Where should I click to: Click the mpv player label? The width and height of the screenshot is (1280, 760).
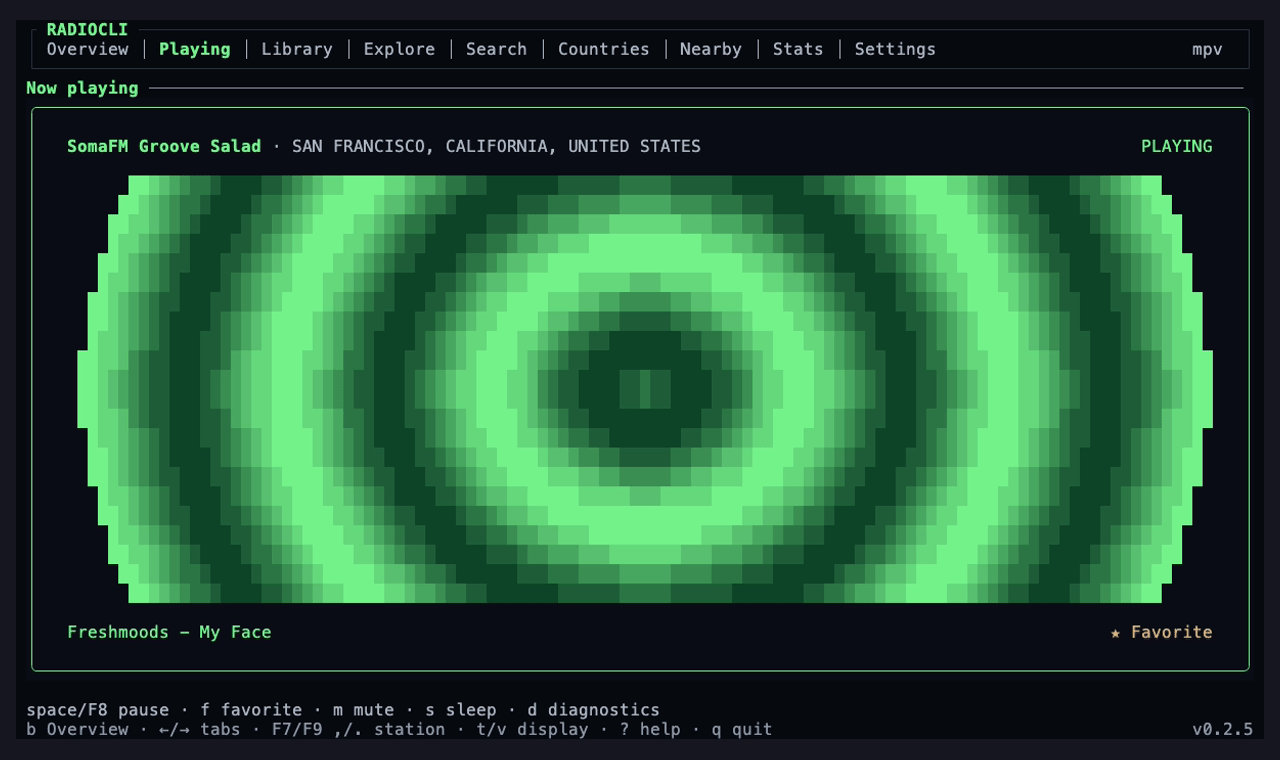click(1207, 49)
